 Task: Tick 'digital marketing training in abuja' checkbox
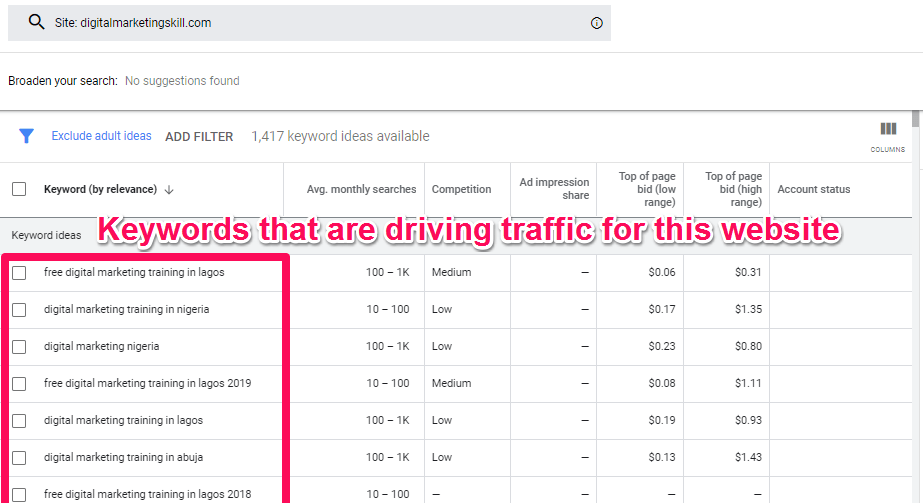pyautogui.click(x=19, y=457)
